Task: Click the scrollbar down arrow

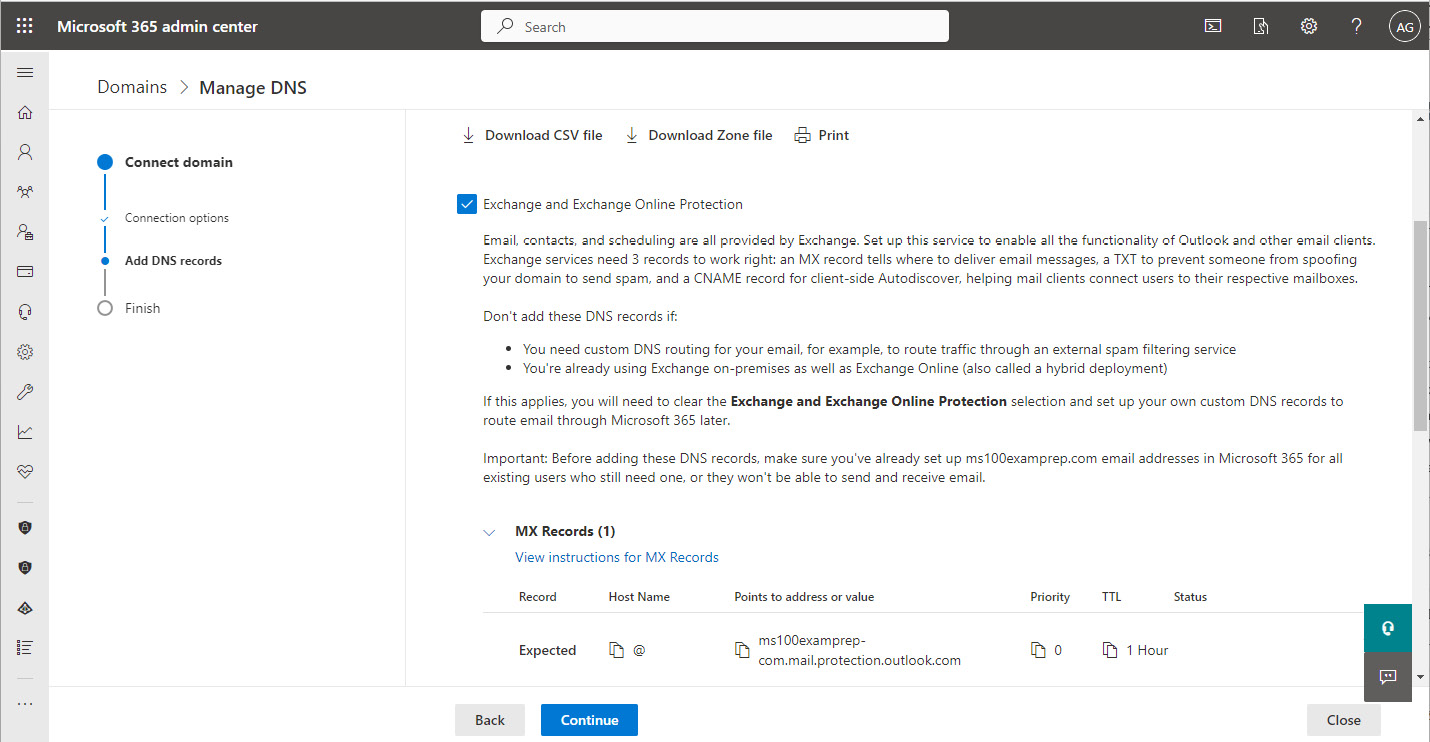Action: [x=1421, y=677]
